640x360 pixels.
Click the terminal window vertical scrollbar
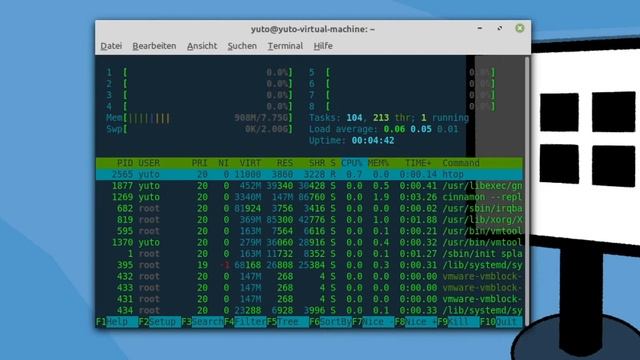pyautogui.click(x=527, y=191)
